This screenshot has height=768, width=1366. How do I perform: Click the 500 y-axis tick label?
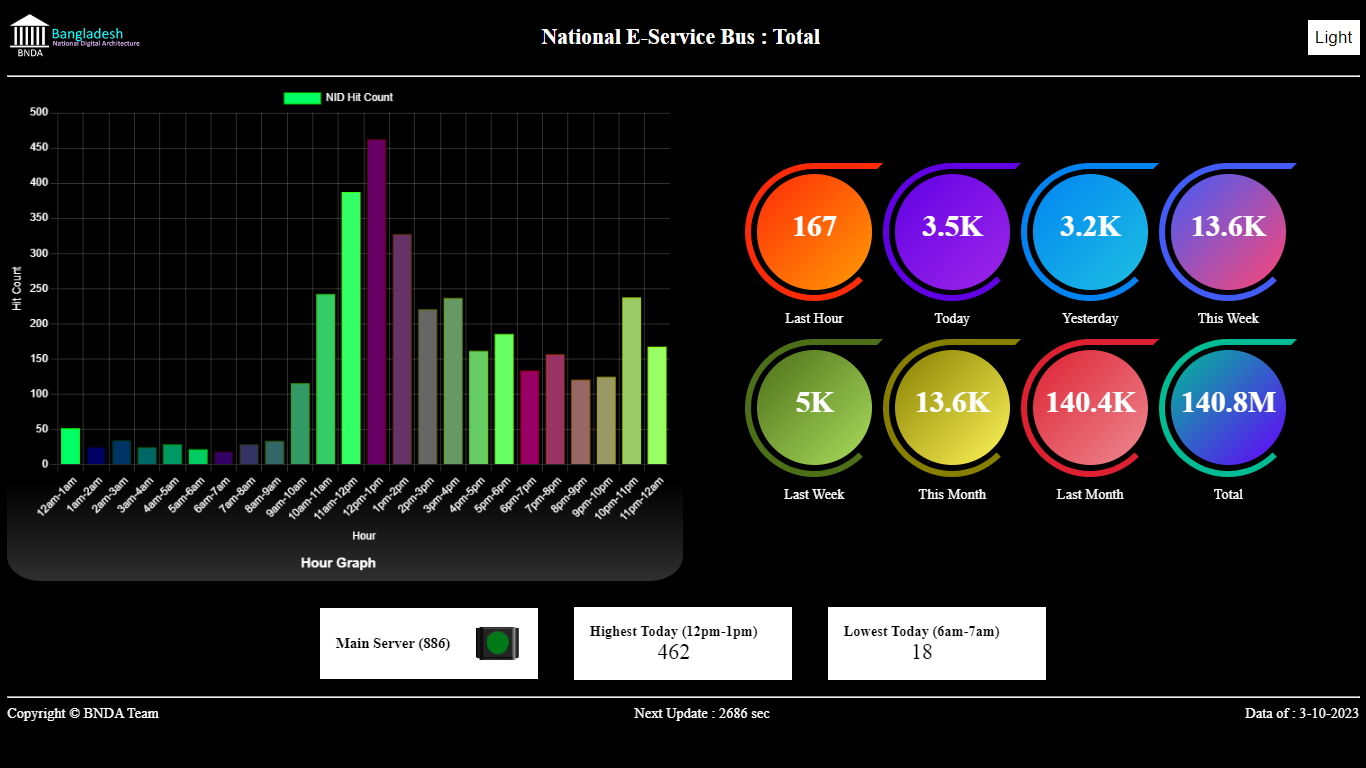pos(39,112)
